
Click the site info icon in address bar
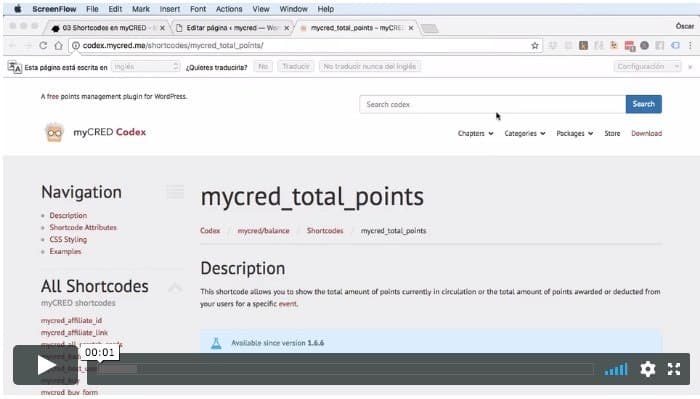[76, 46]
